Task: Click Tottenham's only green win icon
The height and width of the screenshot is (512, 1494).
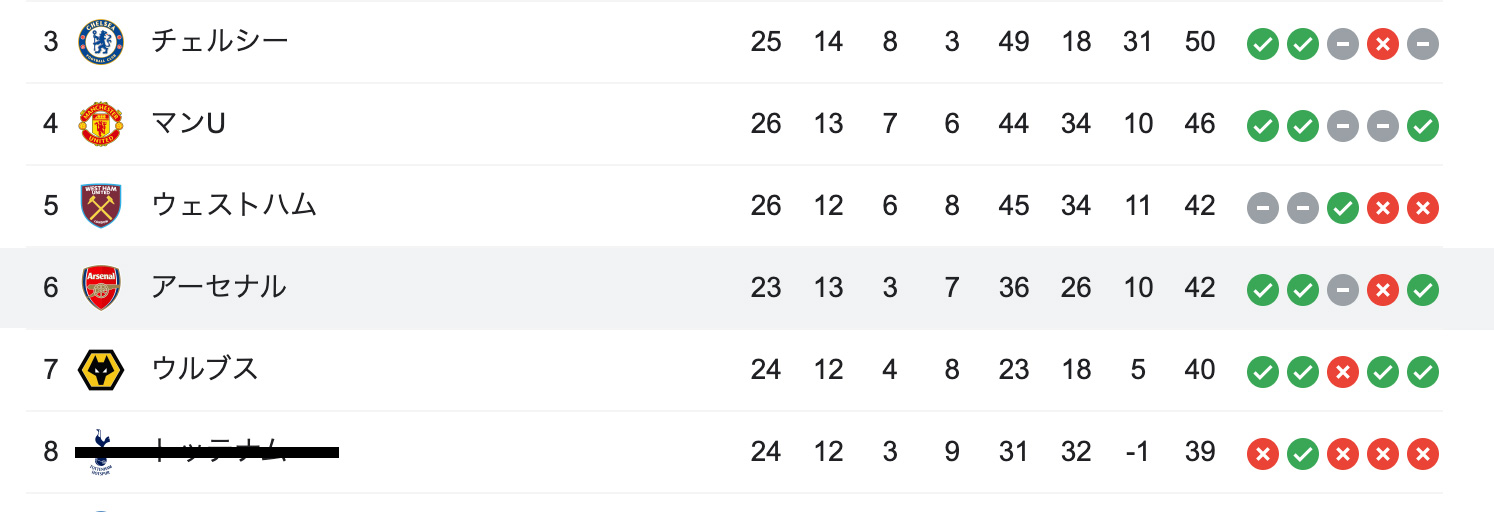Action: (x=1303, y=454)
